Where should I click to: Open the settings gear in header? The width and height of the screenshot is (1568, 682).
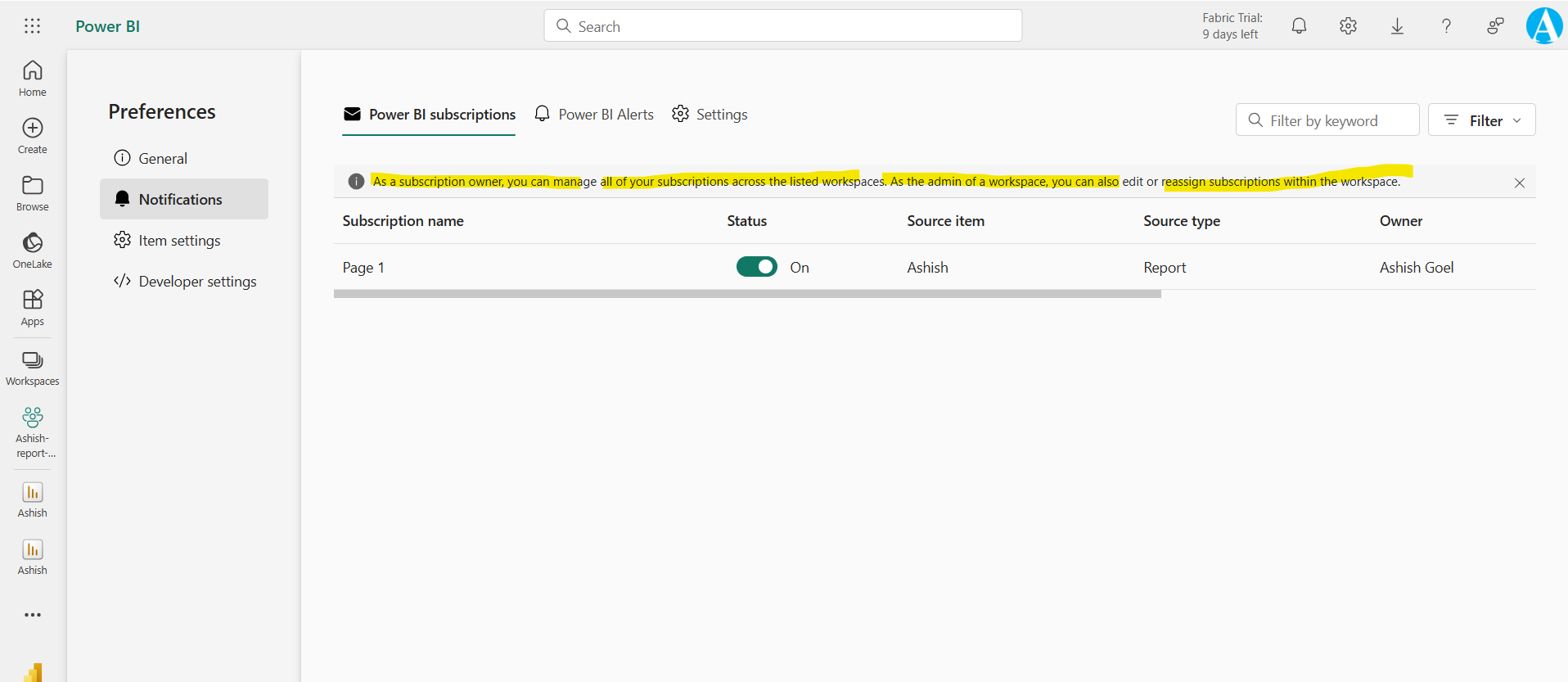click(1348, 26)
